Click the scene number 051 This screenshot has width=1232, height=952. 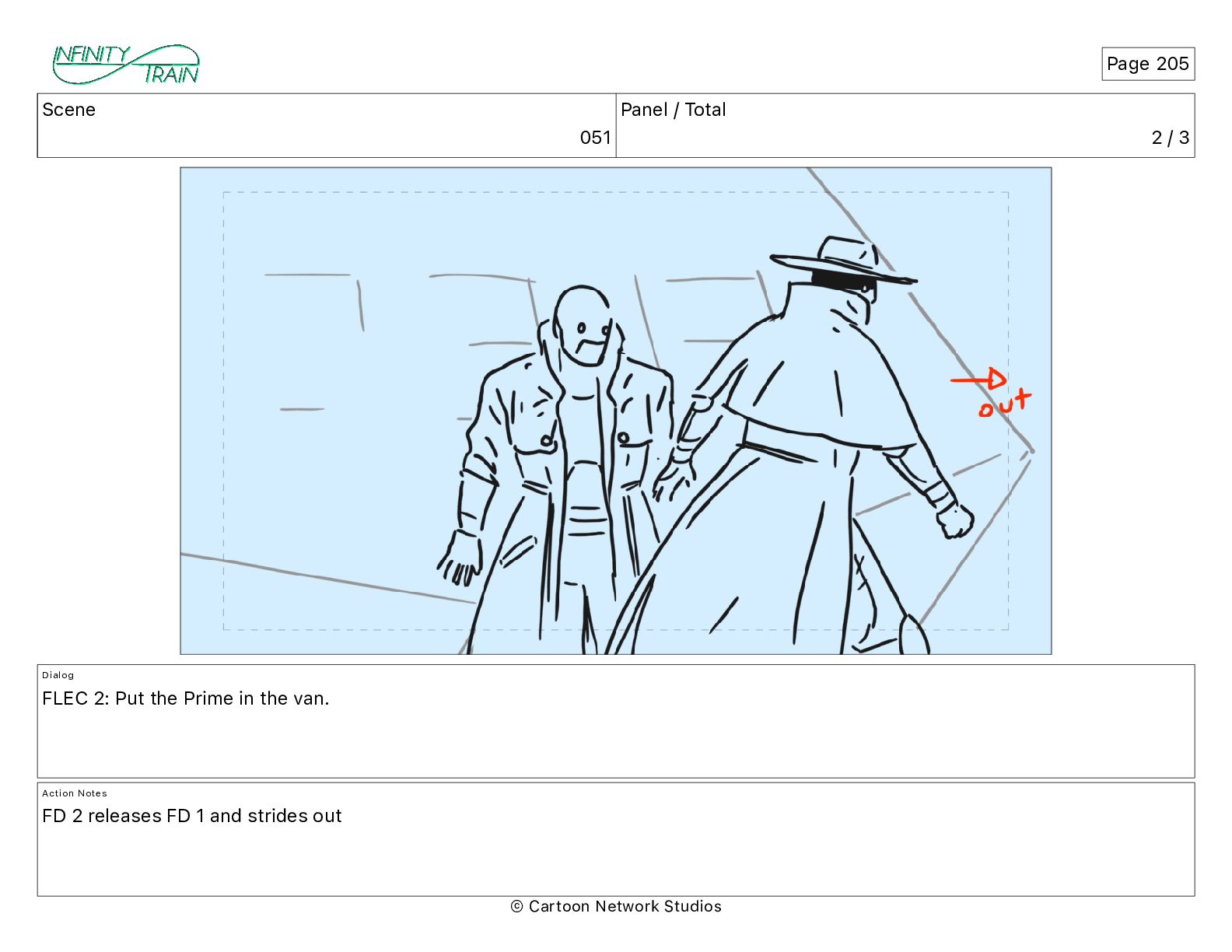[x=595, y=138]
